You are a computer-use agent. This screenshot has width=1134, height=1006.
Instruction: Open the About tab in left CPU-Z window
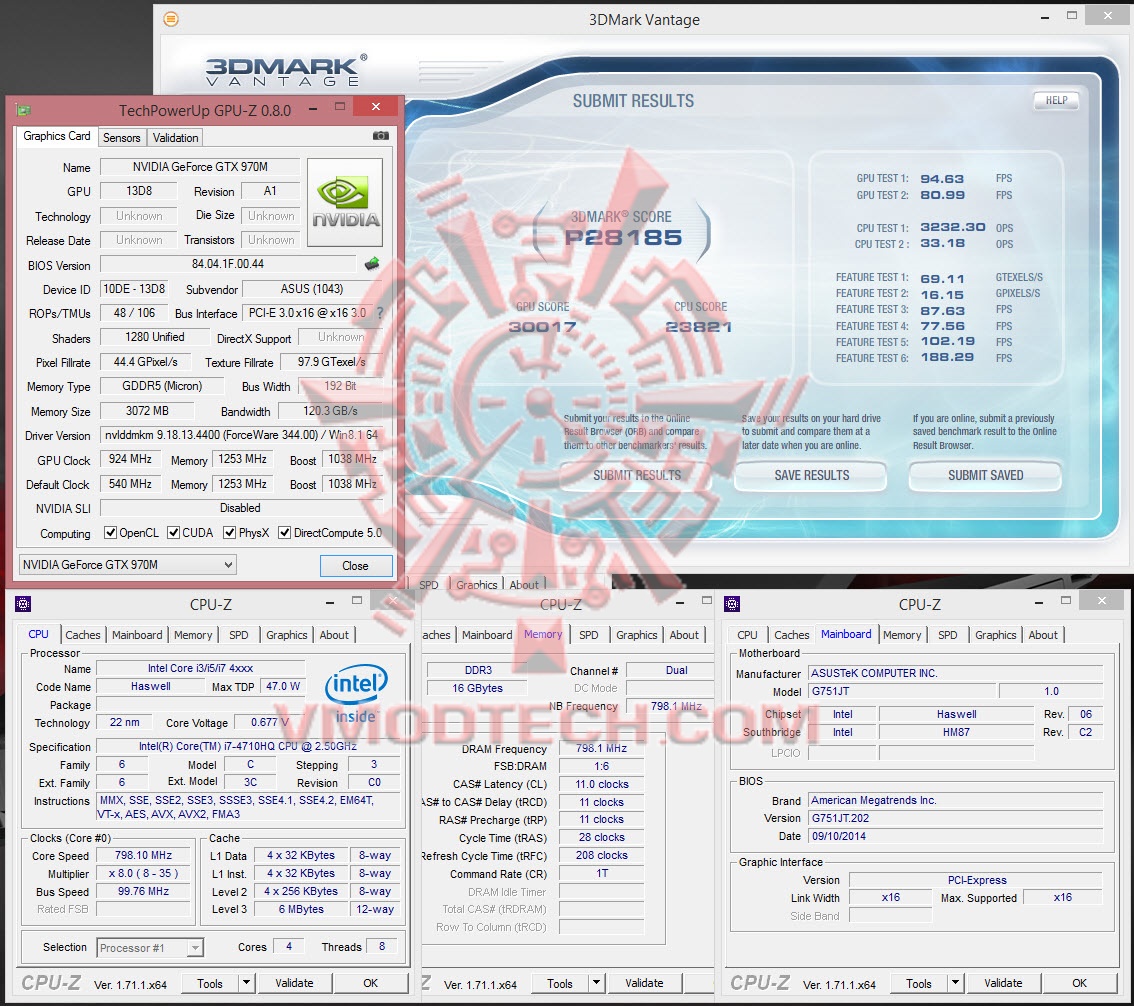tap(334, 634)
